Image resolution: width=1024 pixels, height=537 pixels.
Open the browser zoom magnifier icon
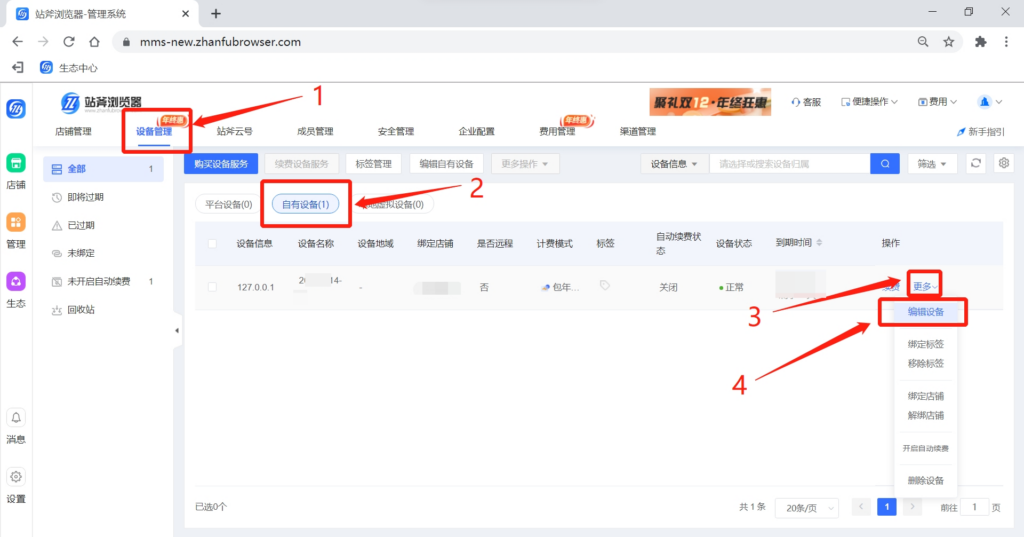click(923, 42)
